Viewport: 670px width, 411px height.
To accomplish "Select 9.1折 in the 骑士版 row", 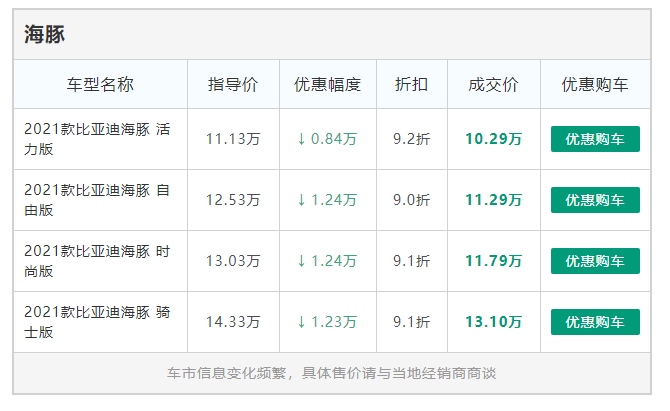I will 411,322.
